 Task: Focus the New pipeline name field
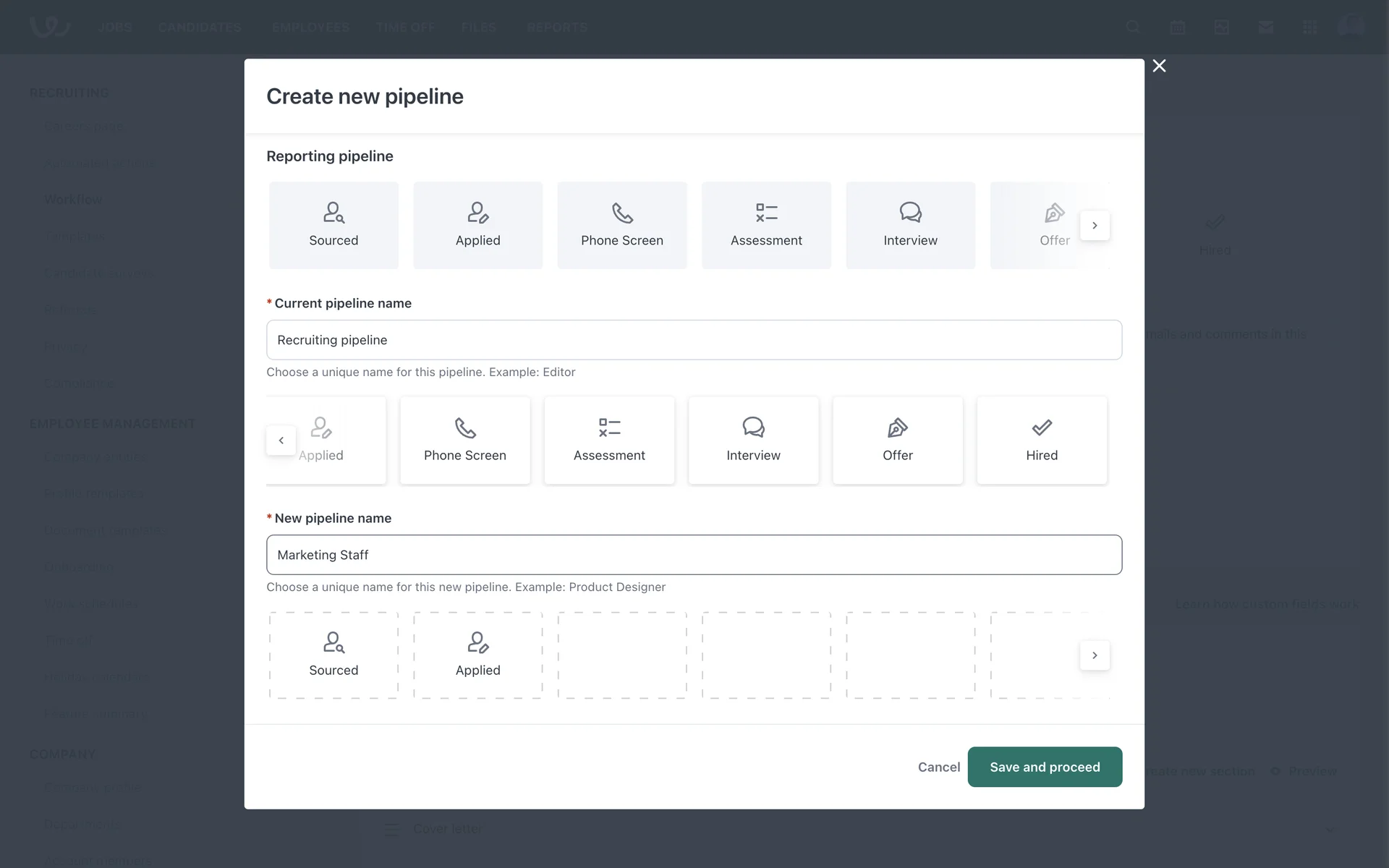694,555
